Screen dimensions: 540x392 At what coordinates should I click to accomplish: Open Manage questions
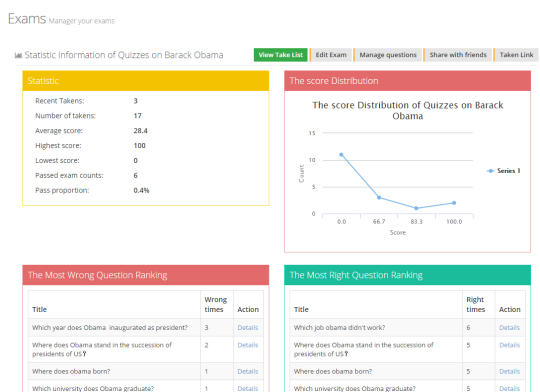pyautogui.click(x=388, y=55)
